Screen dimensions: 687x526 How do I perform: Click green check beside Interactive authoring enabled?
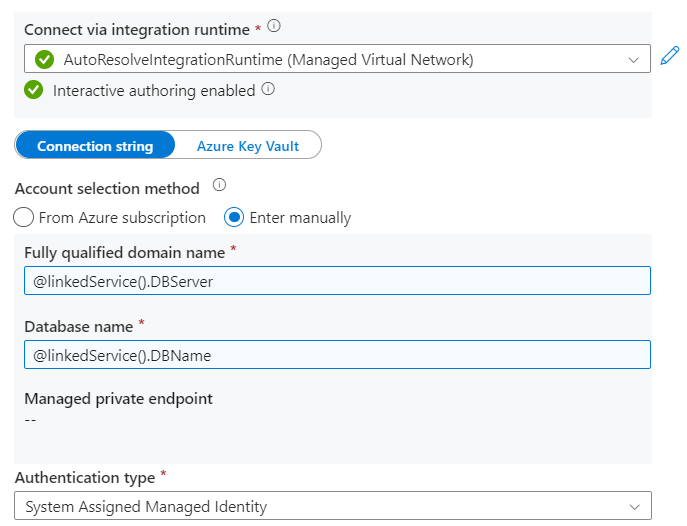tap(34, 90)
